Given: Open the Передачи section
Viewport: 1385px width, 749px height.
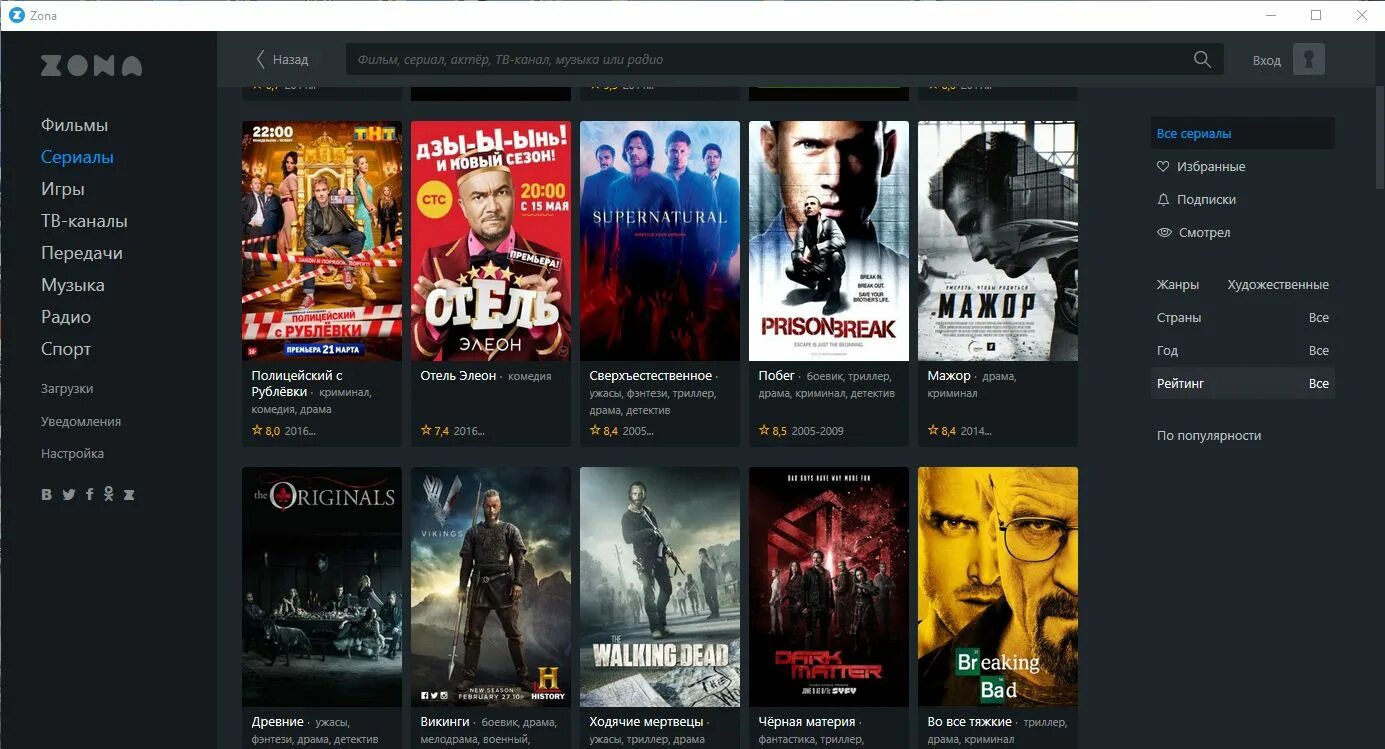Looking at the screenshot, I should 82,253.
